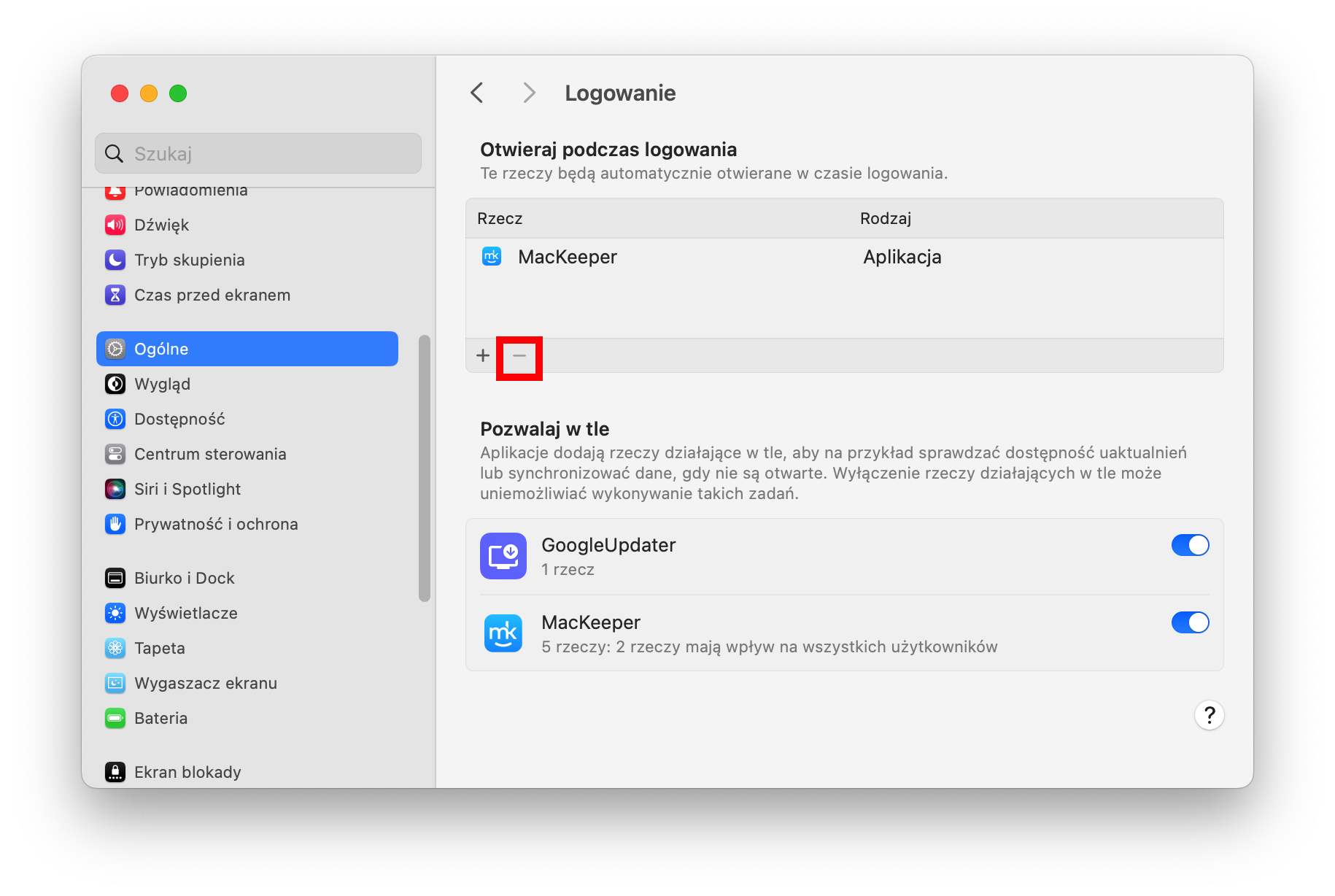Open Dźwięk settings
1335x896 pixels.
[x=247, y=225]
